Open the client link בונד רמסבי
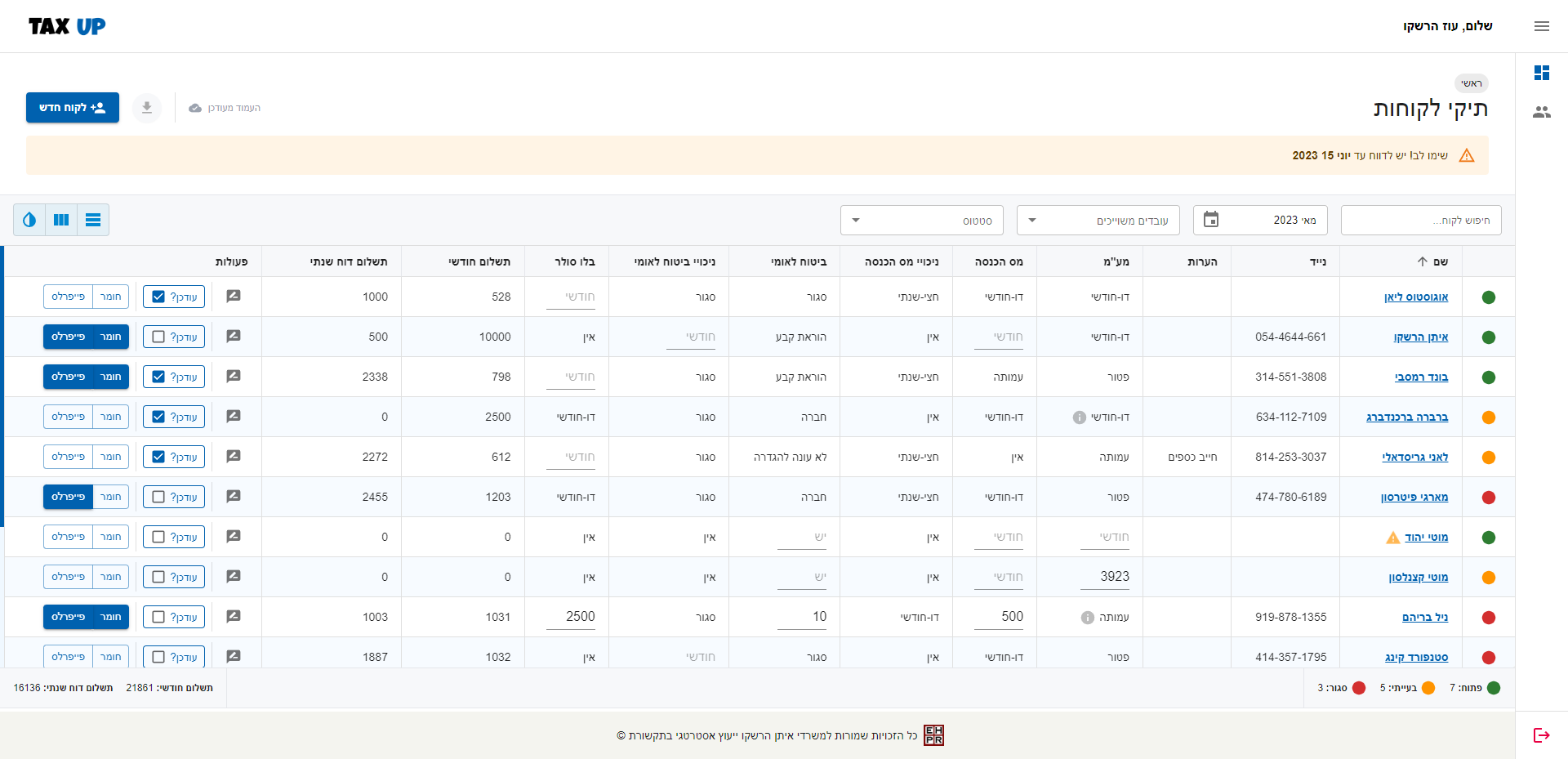This screenshot has height=759, width=1568. (x=1421, y=377)
